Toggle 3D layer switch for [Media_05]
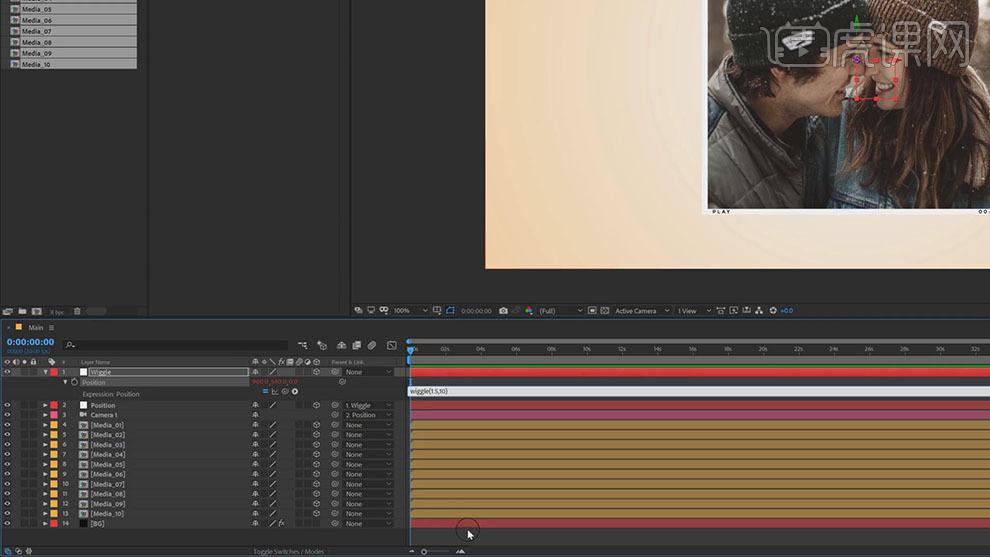Image resolution: width=990 pixels, height=557 pixels. [x=316, y=464]
